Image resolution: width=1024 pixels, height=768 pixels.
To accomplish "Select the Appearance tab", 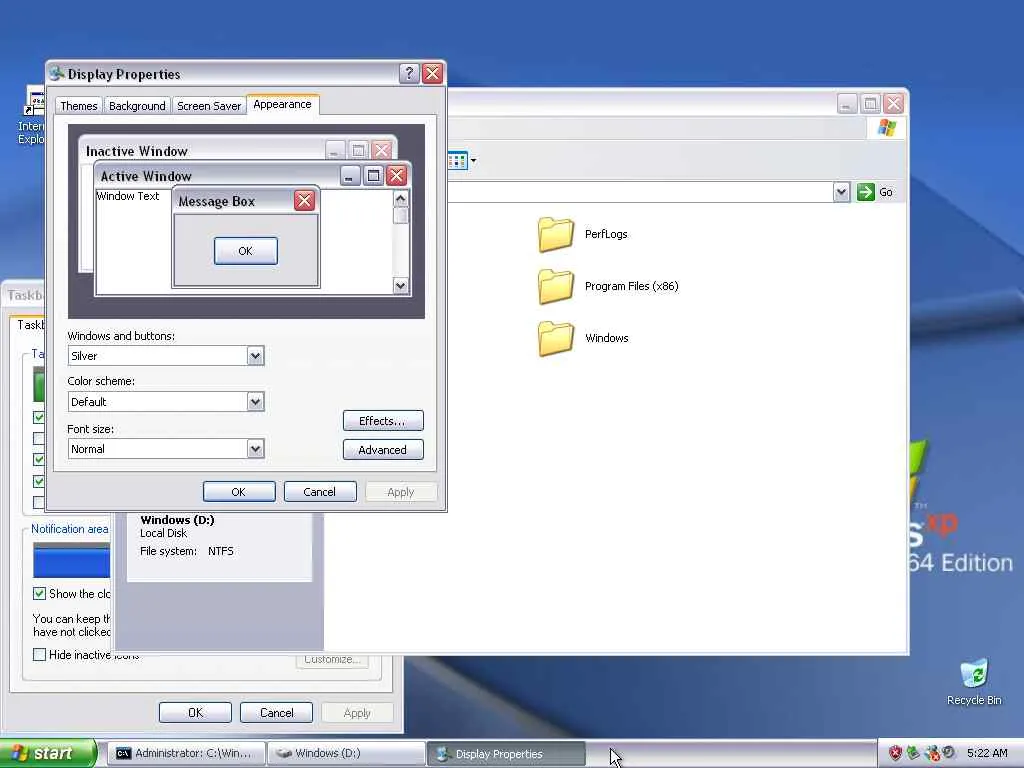I will (282, 104).
